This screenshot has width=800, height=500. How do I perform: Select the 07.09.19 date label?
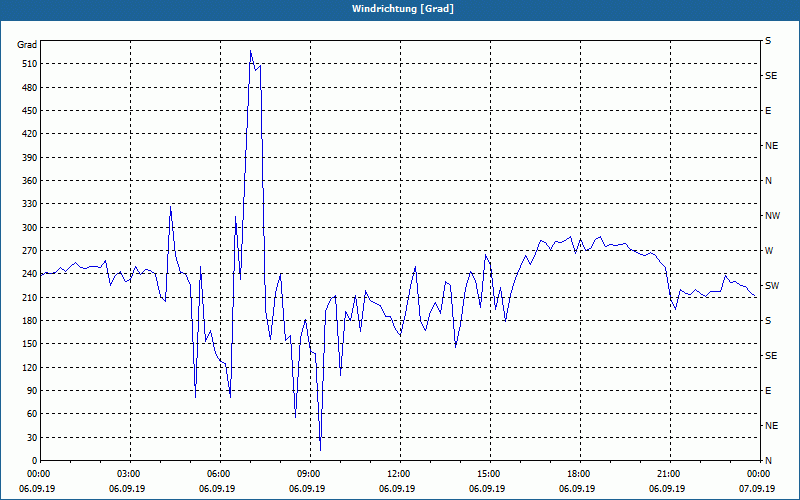click(x=757, y=488)
